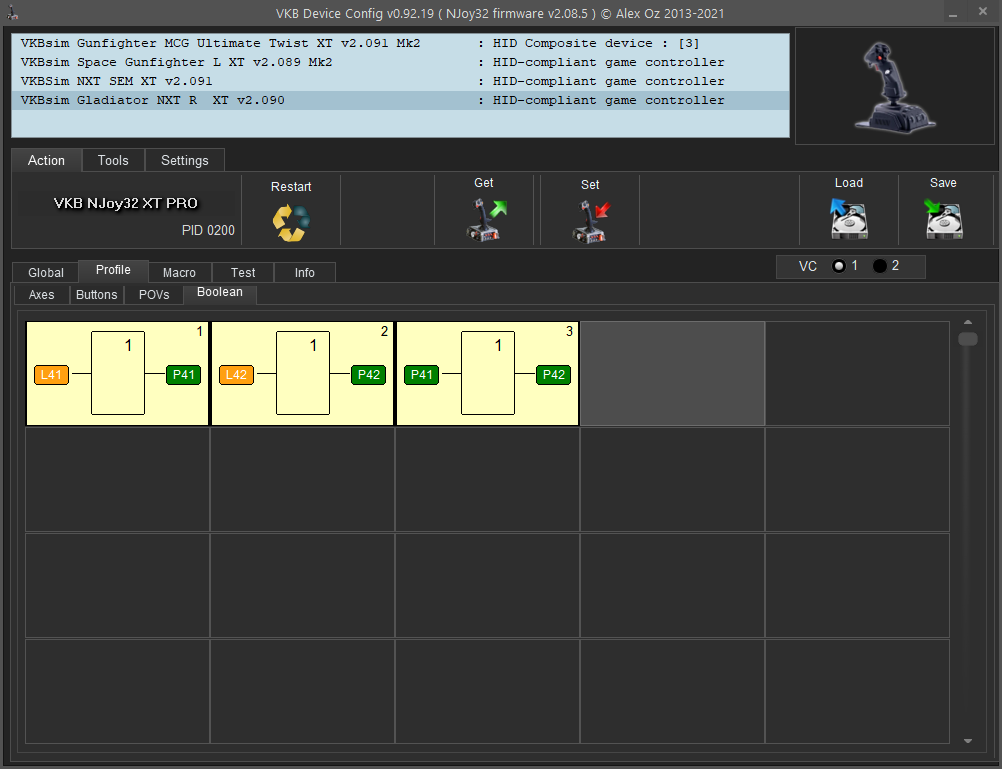Click P41 input tag in boolean cell 3
Image resolution: width=1002 pixels, height=769 pixels.
coord(422,375)
